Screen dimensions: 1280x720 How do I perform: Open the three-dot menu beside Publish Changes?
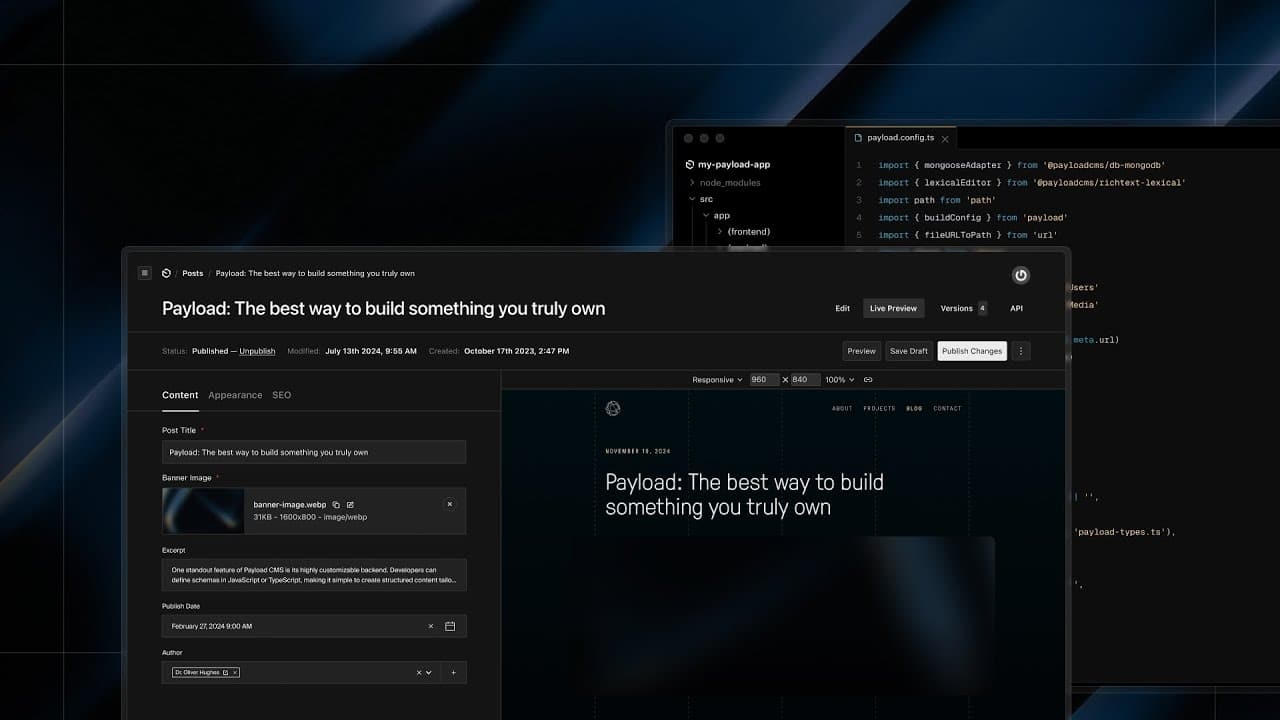tap(1019, 351)
